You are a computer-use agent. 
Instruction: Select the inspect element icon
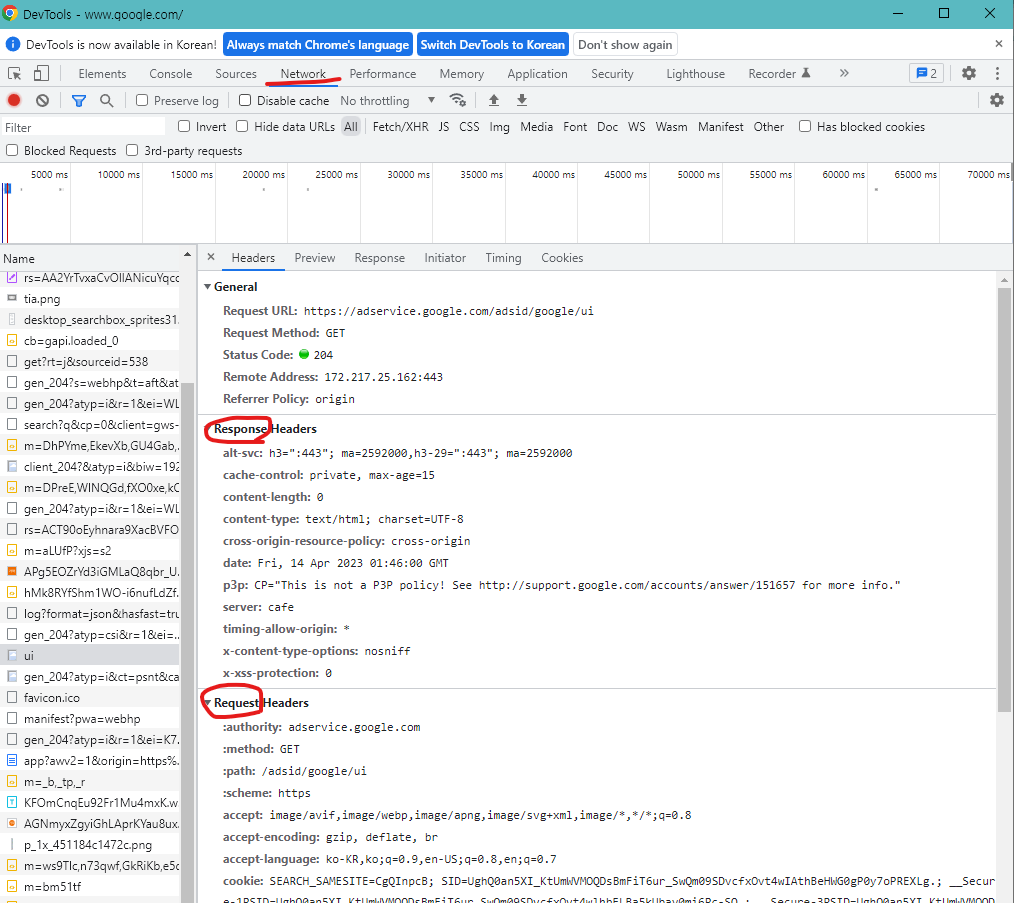pyautogui.click(x=14, y=73)
